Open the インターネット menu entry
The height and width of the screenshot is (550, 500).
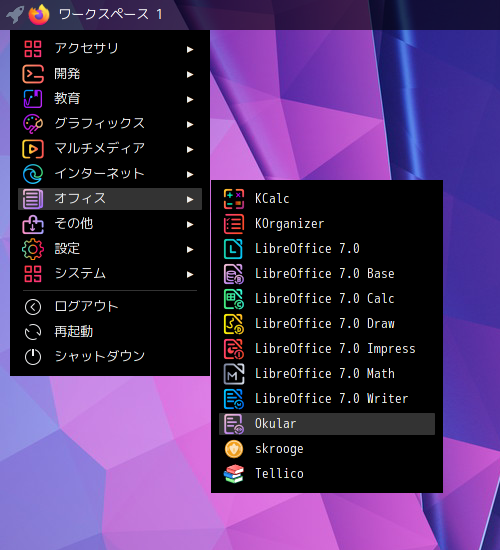pos(110,174)
